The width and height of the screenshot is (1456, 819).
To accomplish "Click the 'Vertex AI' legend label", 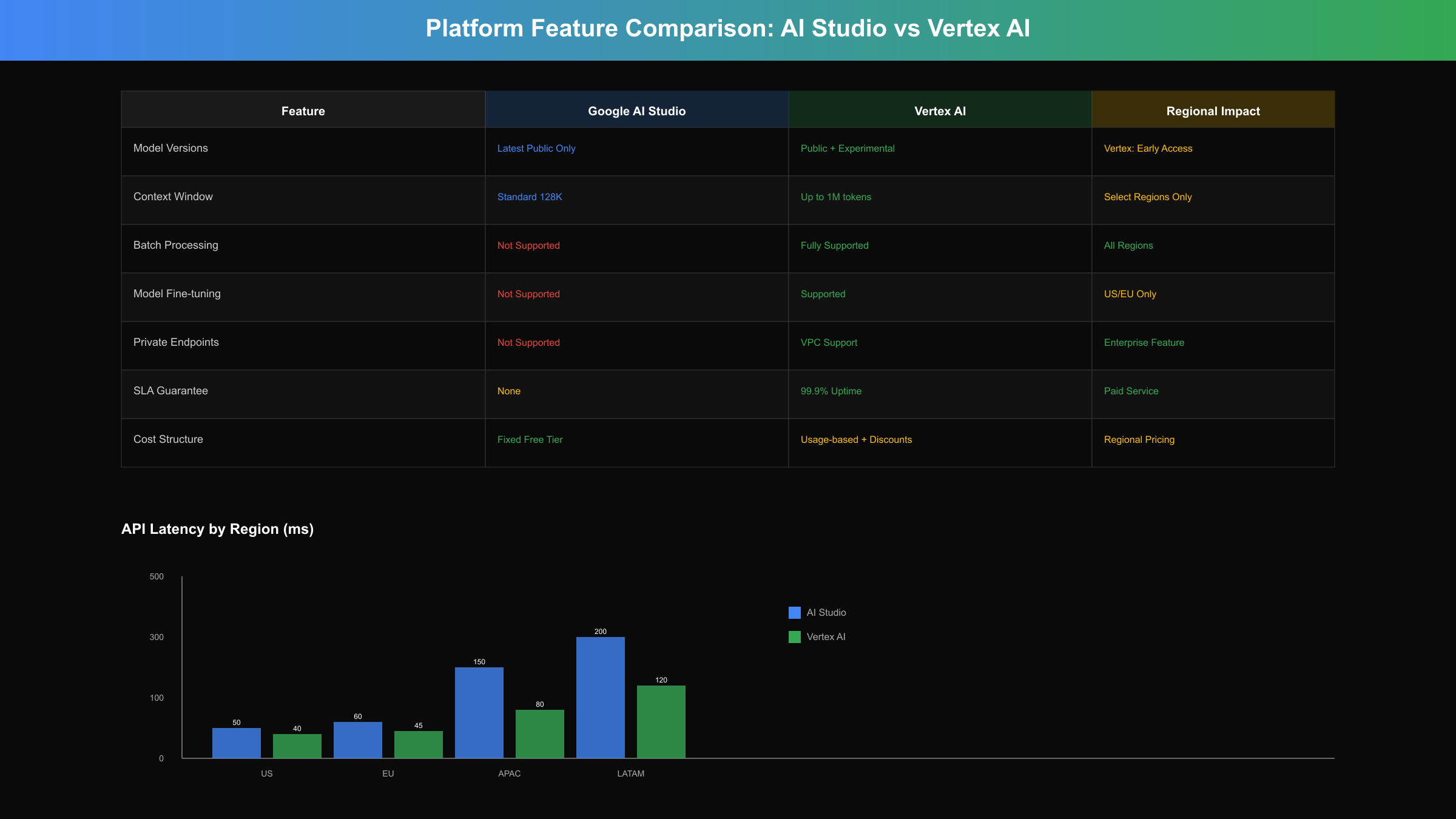I will pyautogui.click(x=826, y=637).
